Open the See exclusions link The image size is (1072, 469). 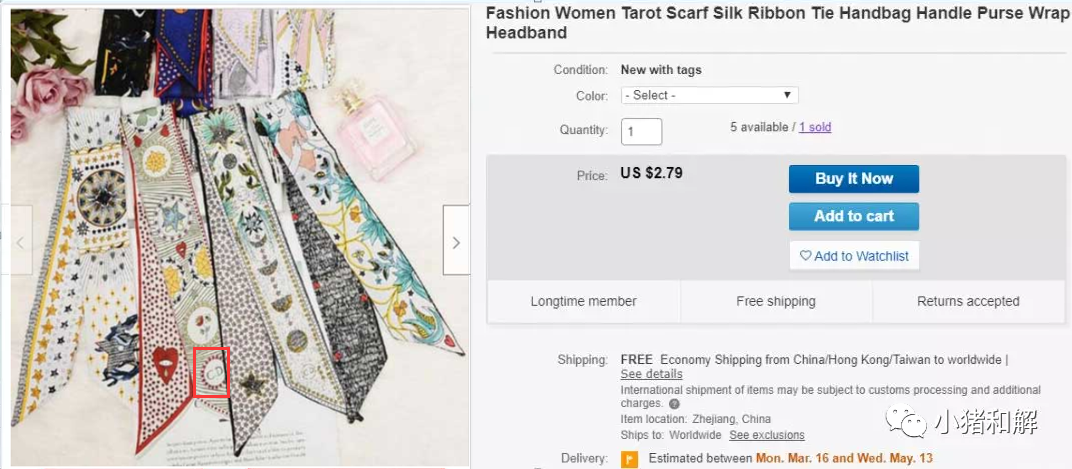(x=766, y=436)
